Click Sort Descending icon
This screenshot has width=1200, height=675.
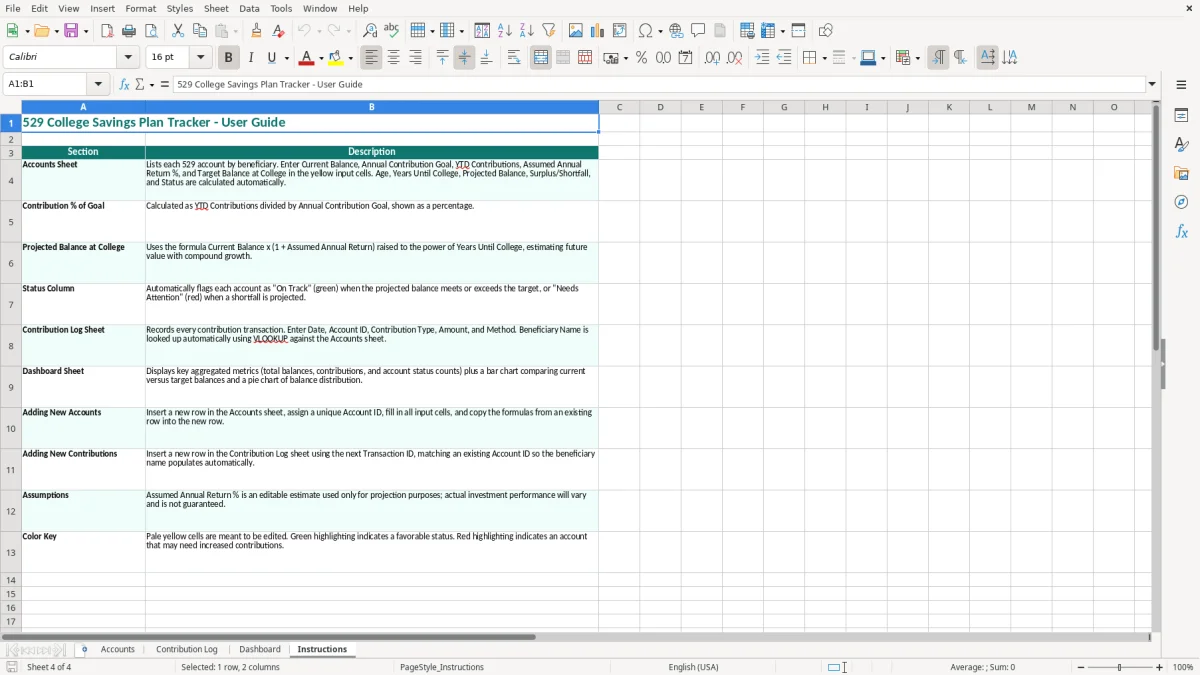pyautogui.click(x=527, y=31)
